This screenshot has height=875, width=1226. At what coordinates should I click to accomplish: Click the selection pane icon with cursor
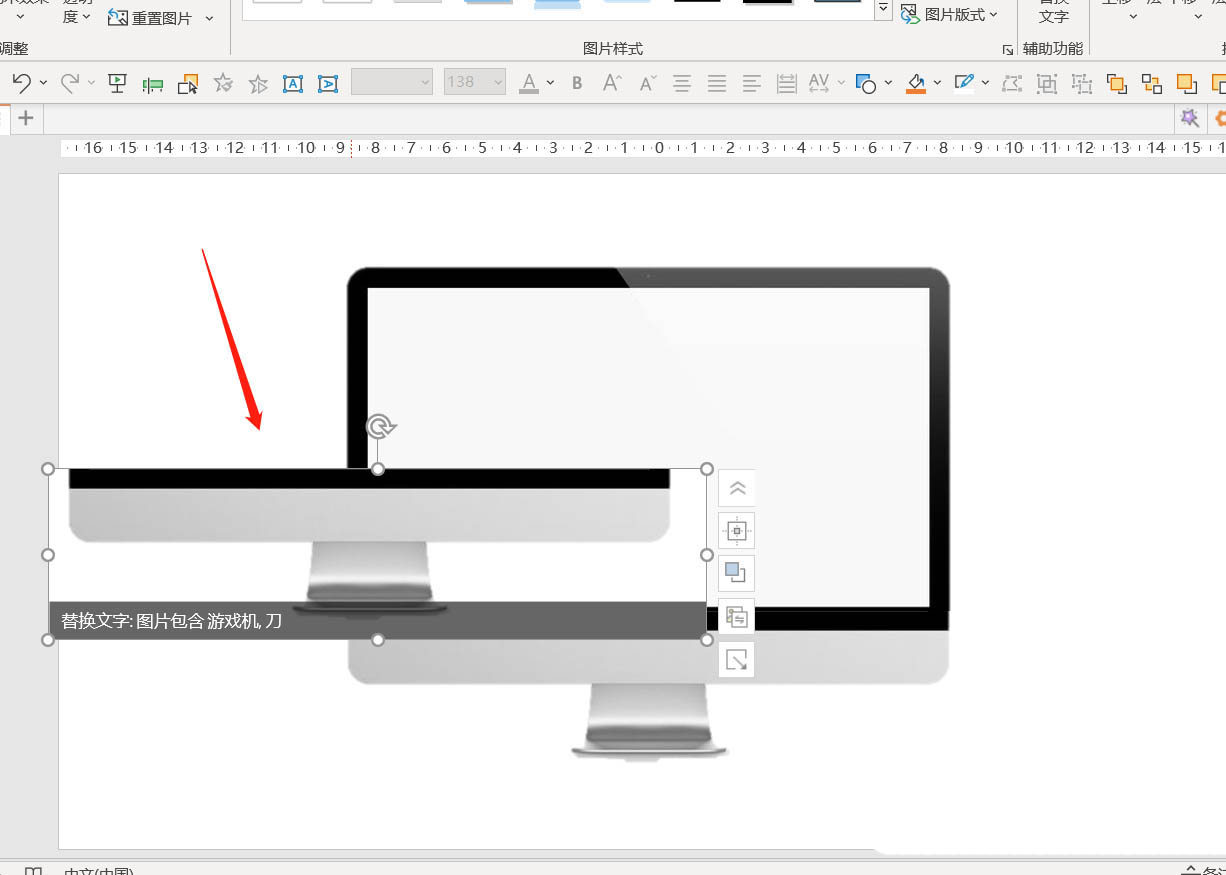(188, 84)
